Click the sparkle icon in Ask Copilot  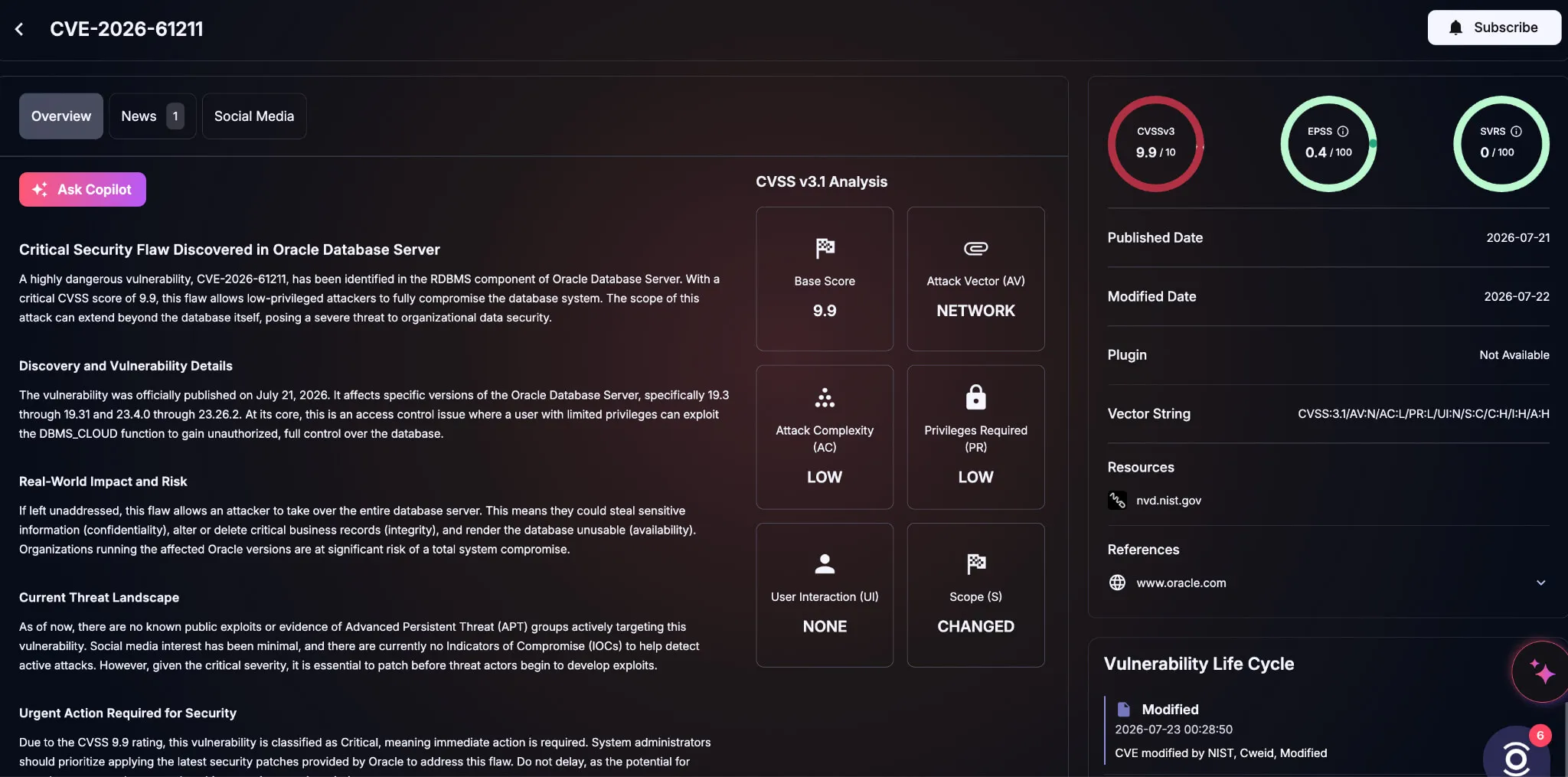(x=40, y=189)
